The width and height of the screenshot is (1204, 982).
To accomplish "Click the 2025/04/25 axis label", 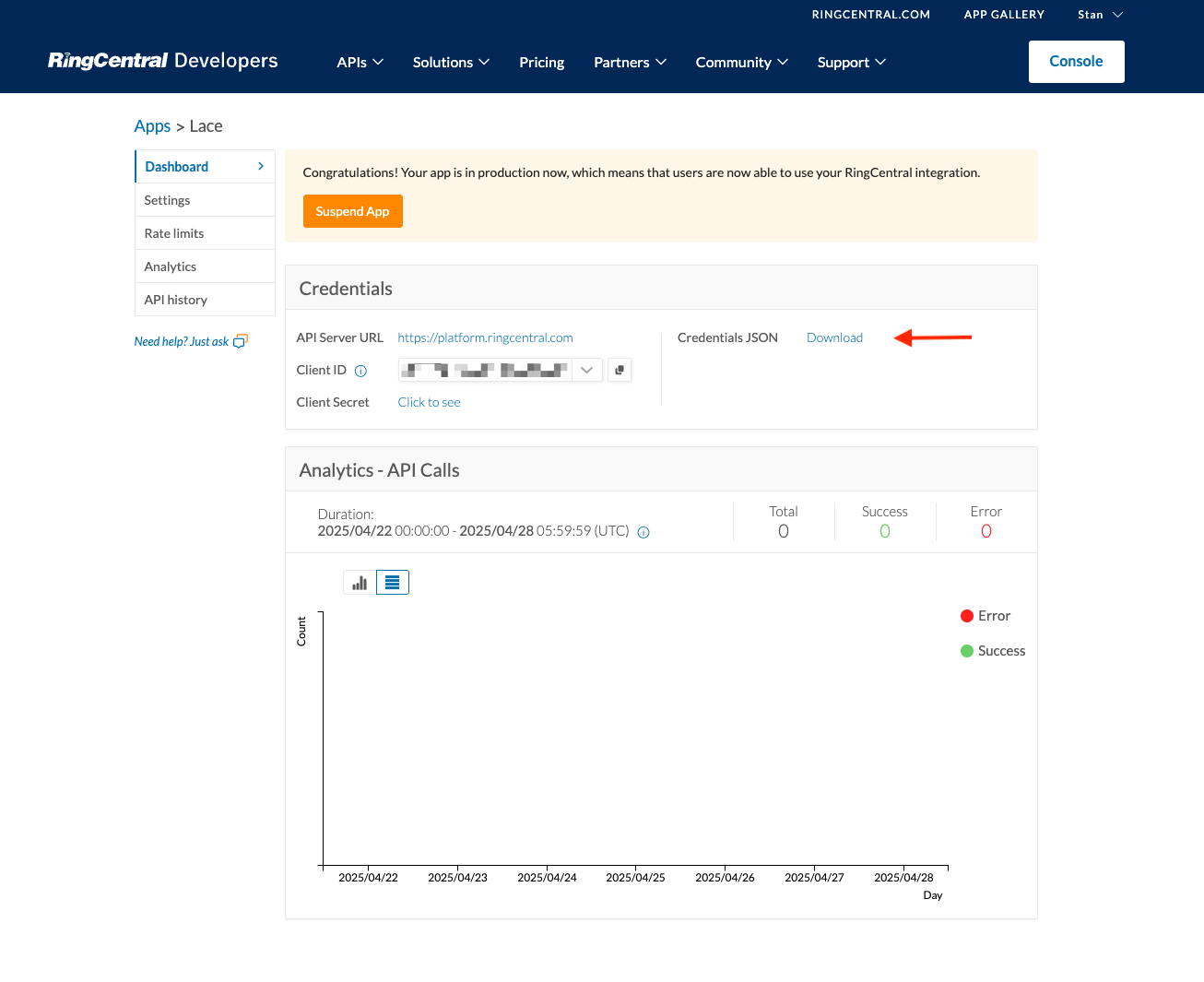I will coord(636,878).
